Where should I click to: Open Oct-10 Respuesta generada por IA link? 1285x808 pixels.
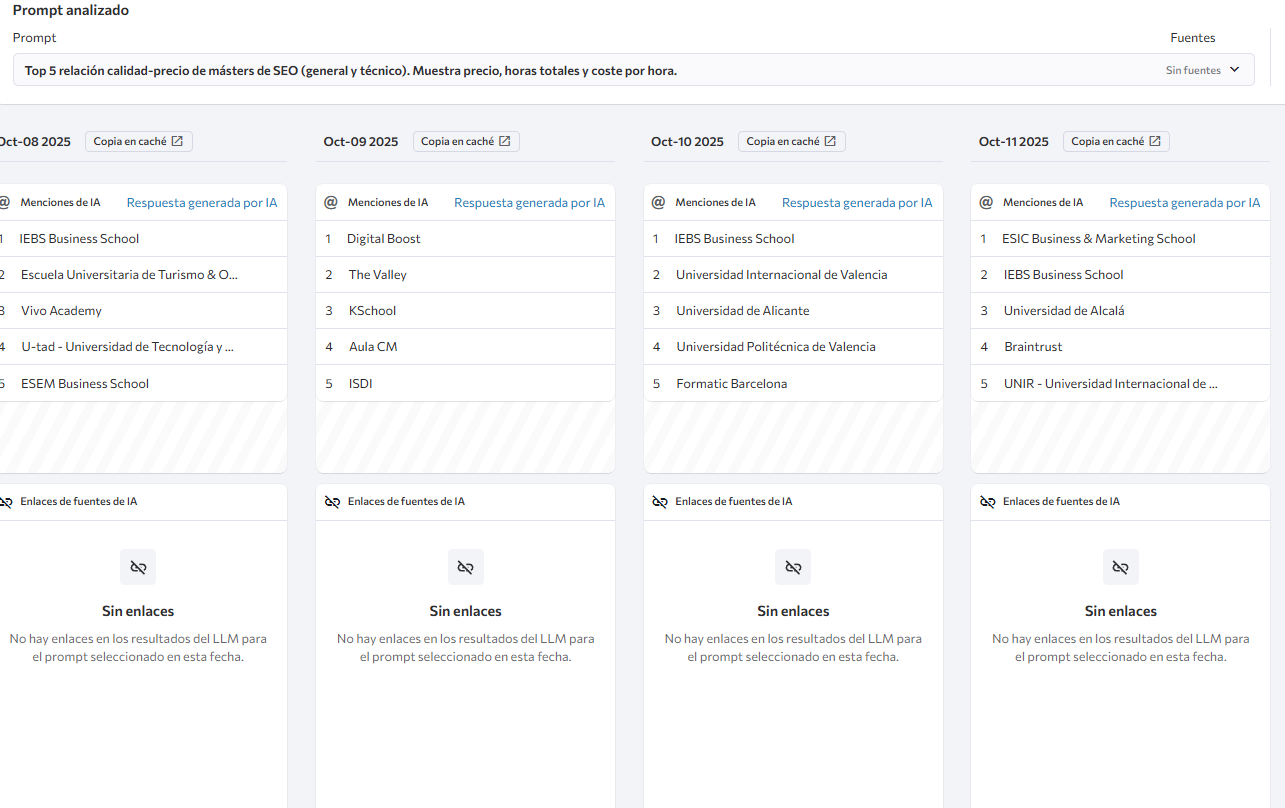[856, 203]
